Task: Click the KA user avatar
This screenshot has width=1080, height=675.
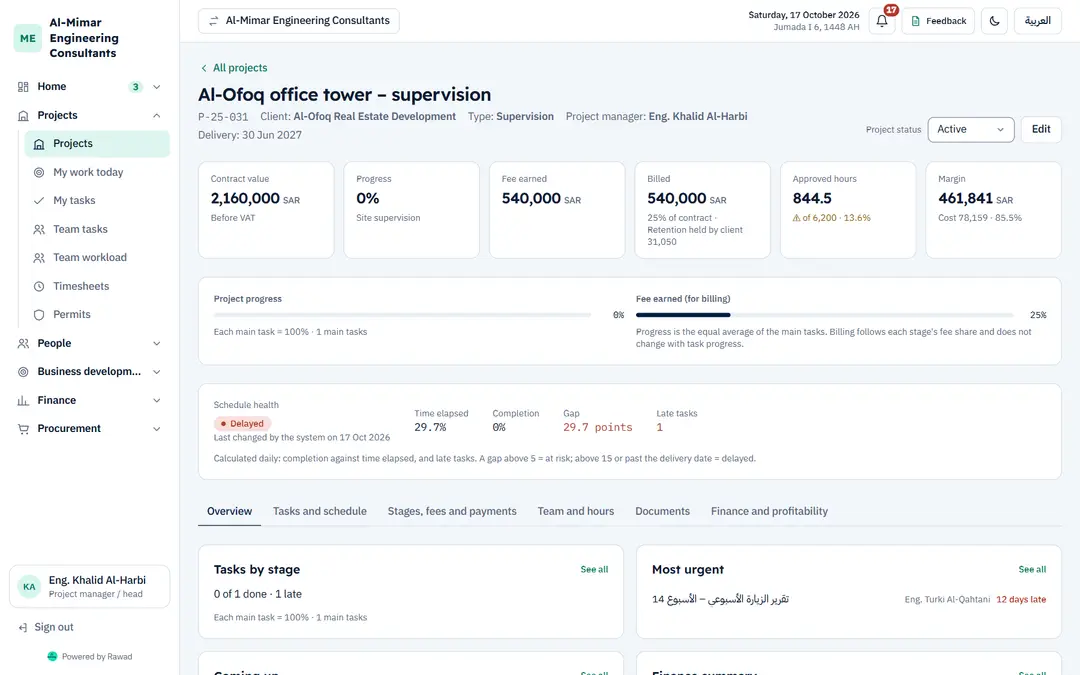Action: click(29, 587)
